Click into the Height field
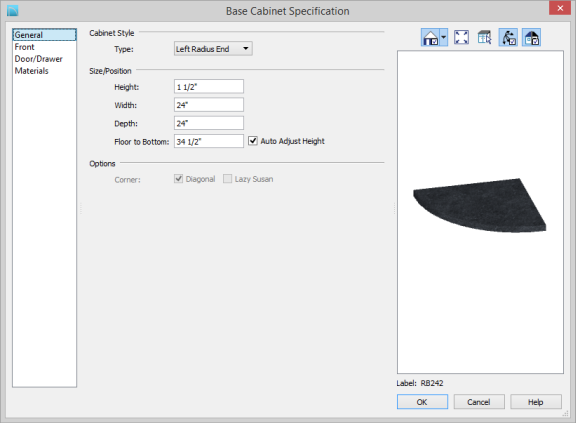The image size is (576, 423). coord(209,87)
